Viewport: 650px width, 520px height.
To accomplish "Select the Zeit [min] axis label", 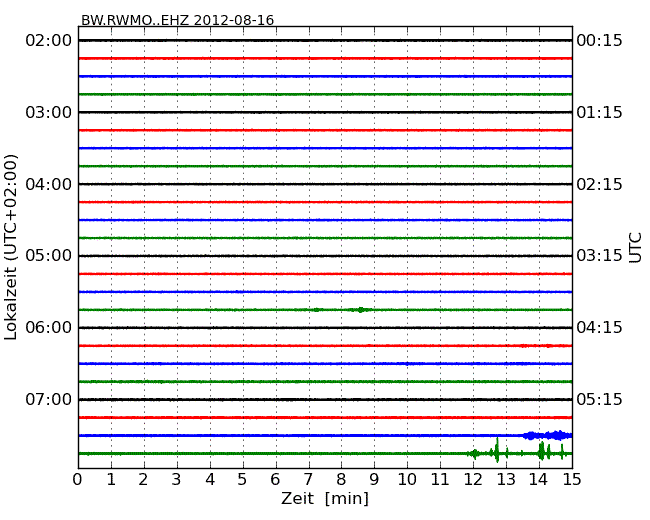I will 325,498.
